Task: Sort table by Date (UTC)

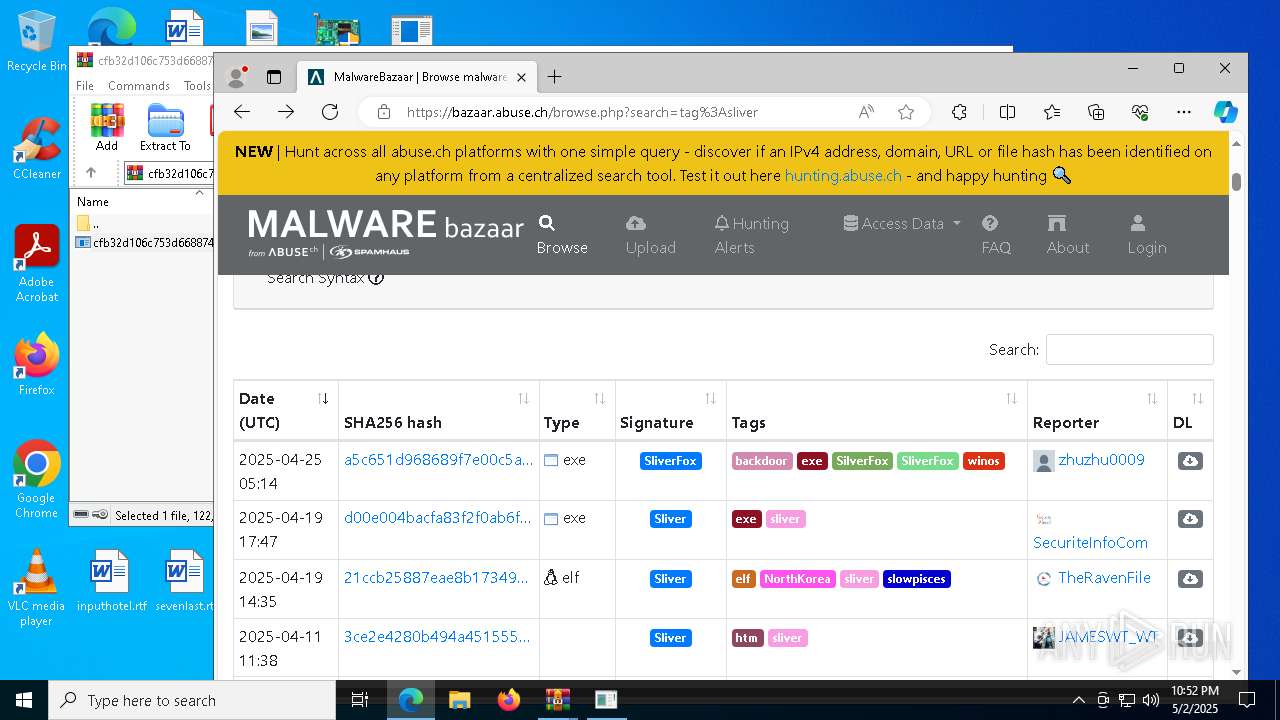Action: (x=286, y=410)
